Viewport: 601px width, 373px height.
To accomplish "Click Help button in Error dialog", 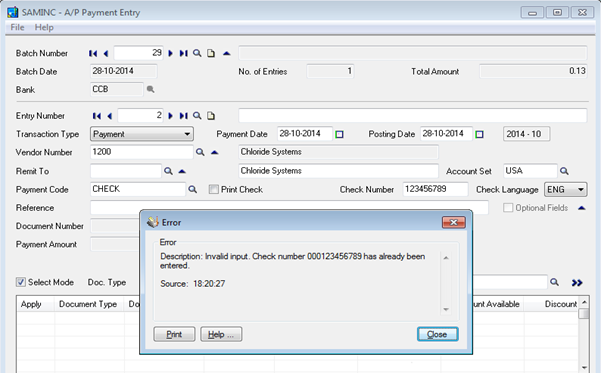I will [x=221, y=334].
